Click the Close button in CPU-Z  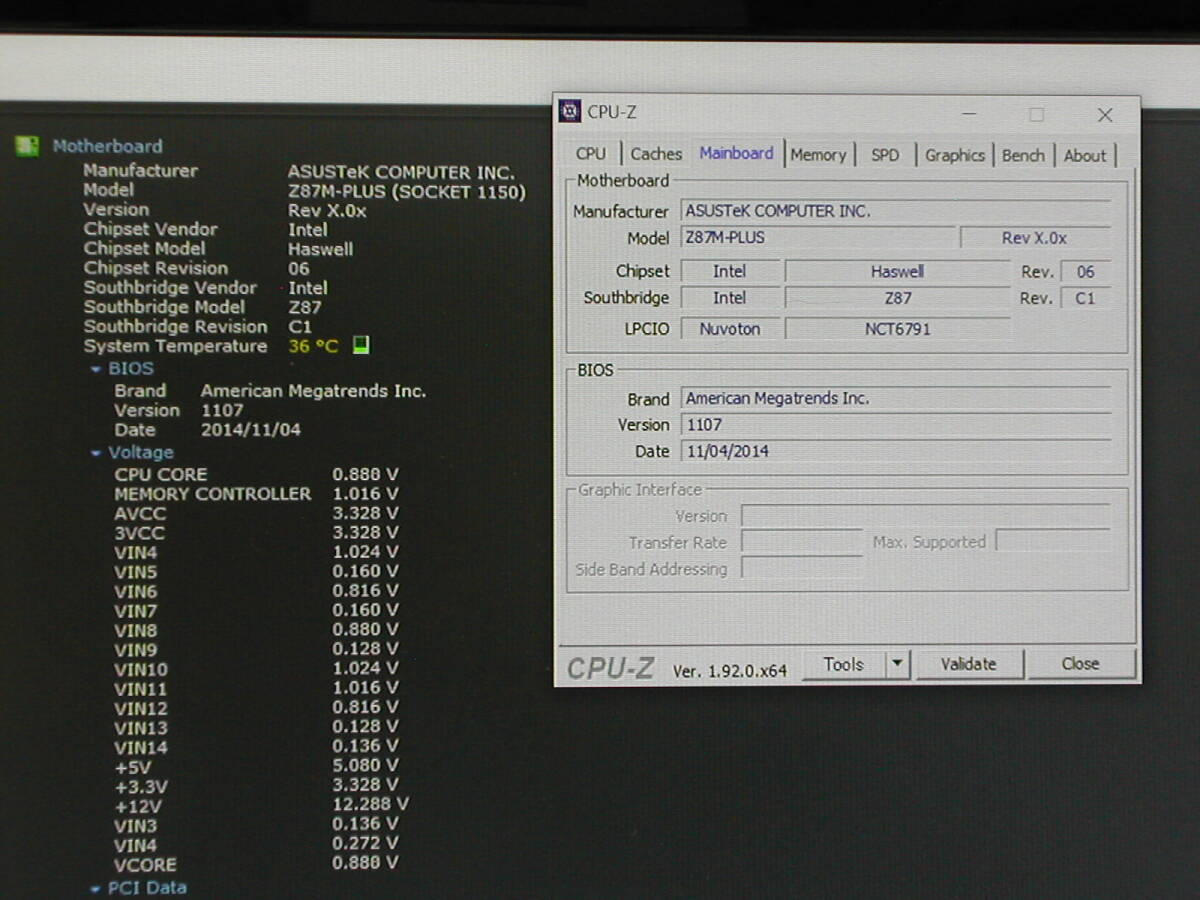[1080, 664]
